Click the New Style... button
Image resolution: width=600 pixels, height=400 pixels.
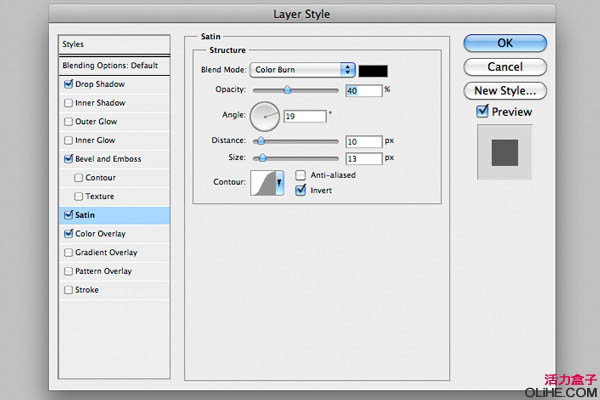pyautogui.click(x=505, y=91)
